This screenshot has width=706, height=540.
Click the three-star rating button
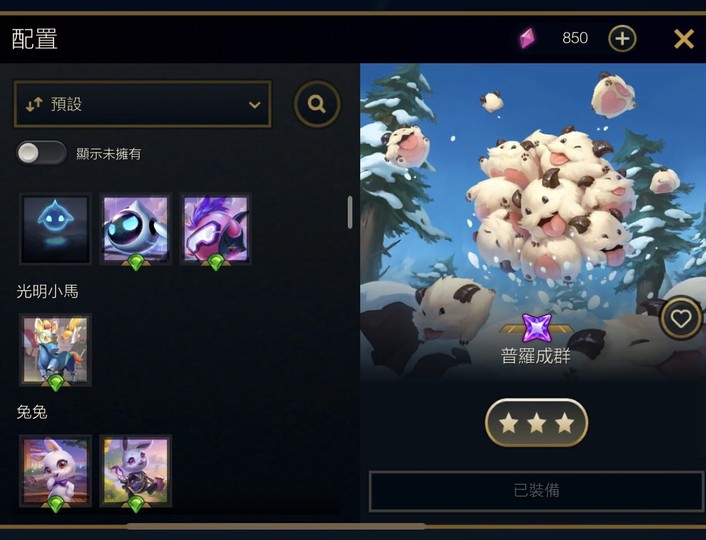point(536,423)
